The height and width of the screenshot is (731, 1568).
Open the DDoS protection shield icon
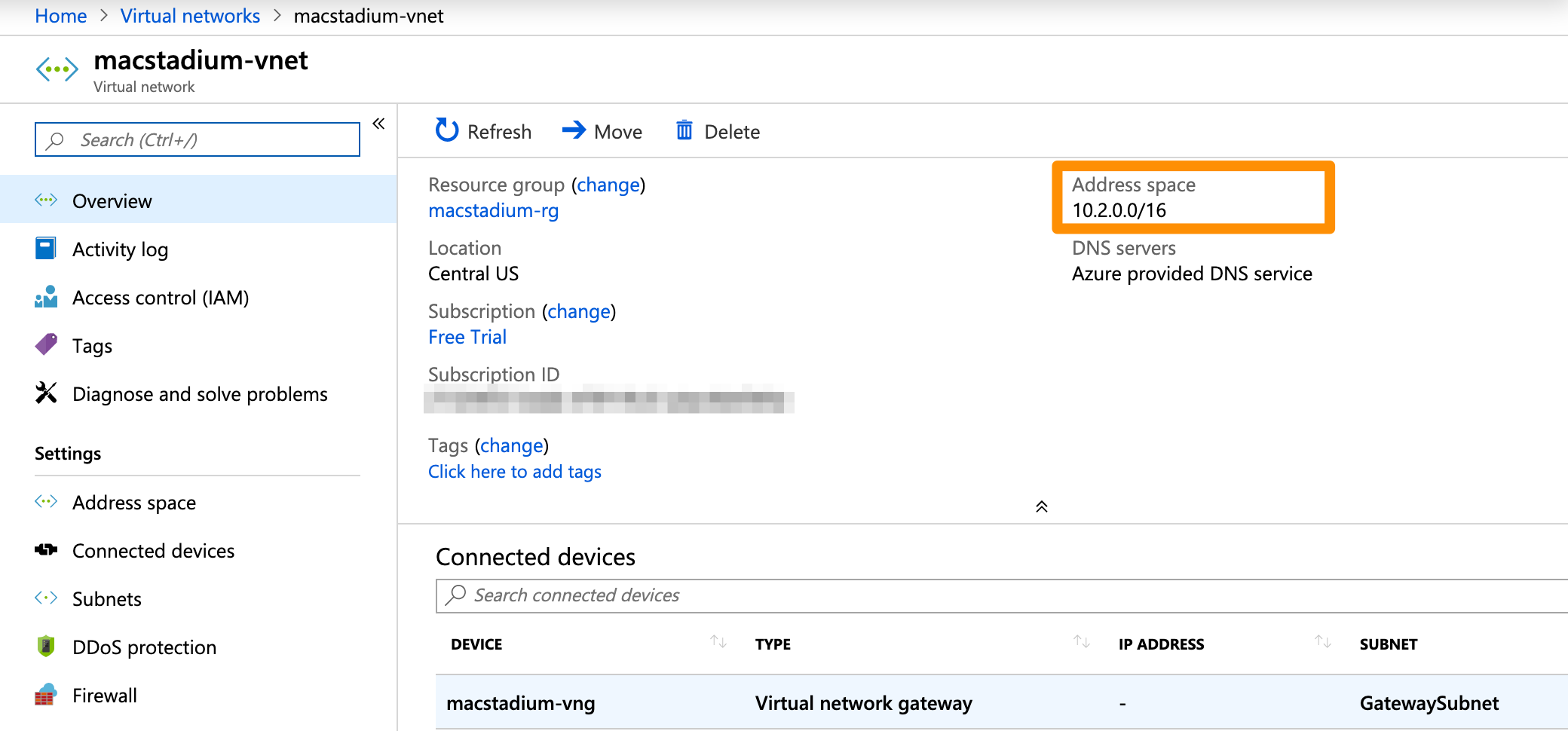point(45,647)
